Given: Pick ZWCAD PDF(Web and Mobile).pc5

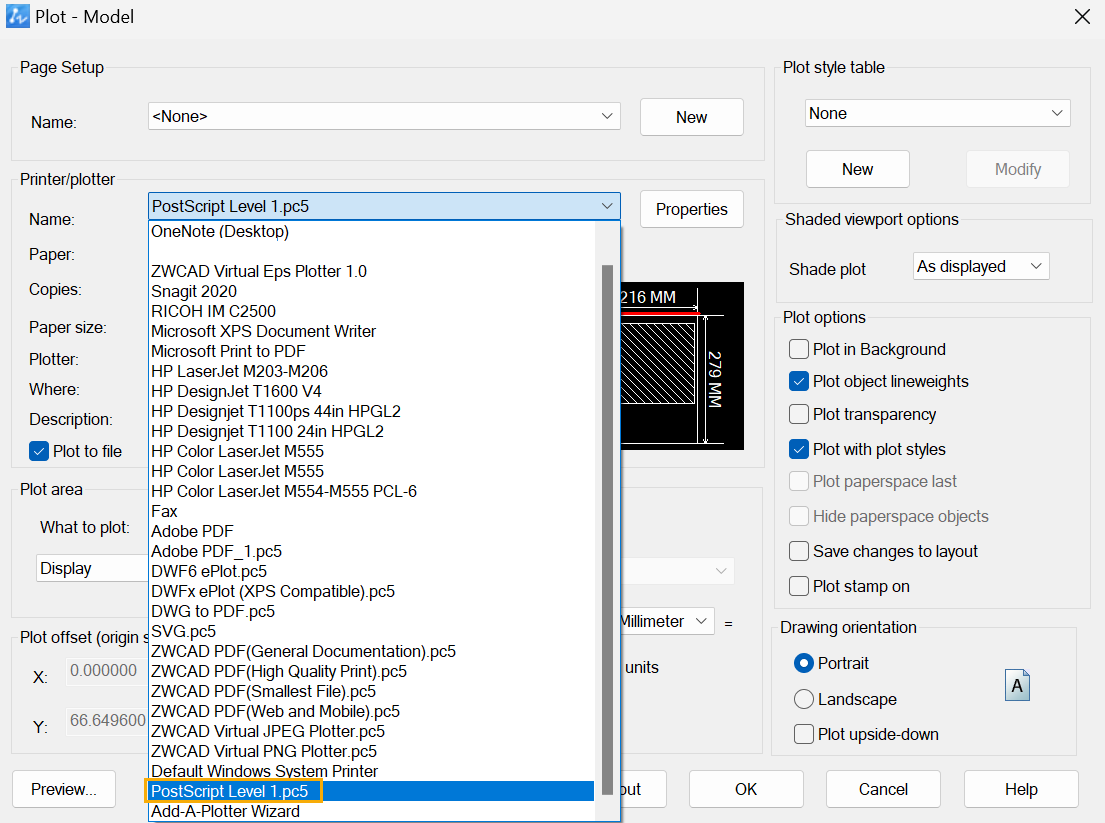Looking at the screenshot, I should pyautogui.click(x=372, y=711).
